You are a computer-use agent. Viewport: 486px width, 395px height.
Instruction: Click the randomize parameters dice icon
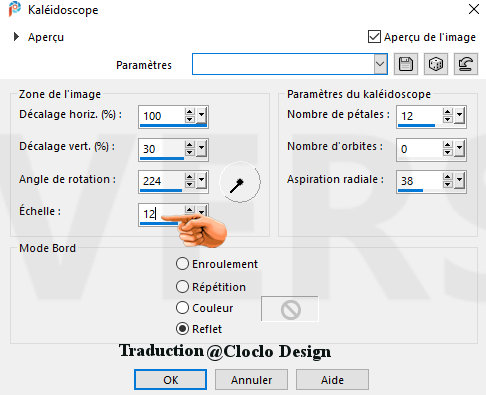click(x=436, y=64)
